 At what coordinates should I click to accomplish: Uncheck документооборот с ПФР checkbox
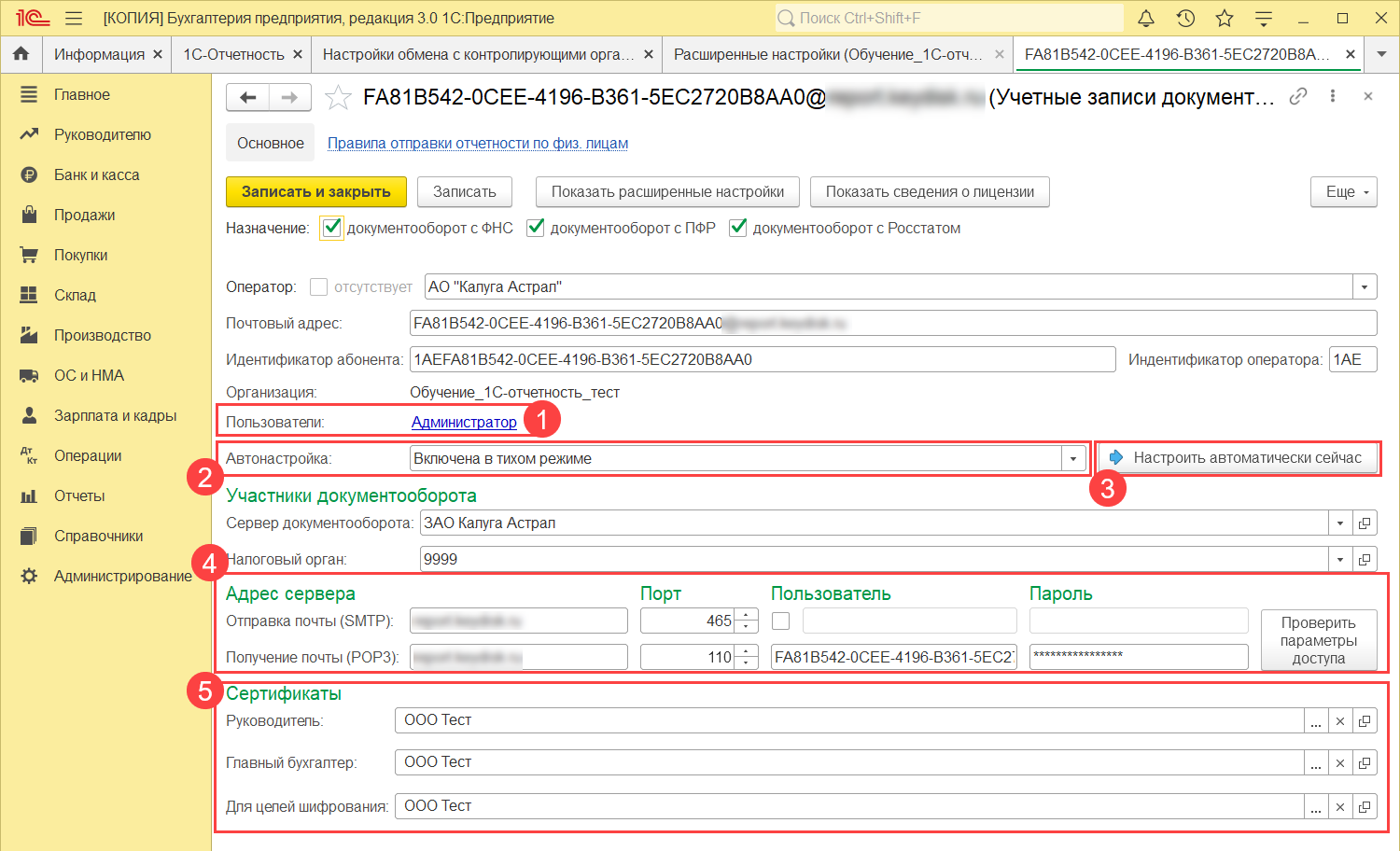pos(536,228)
